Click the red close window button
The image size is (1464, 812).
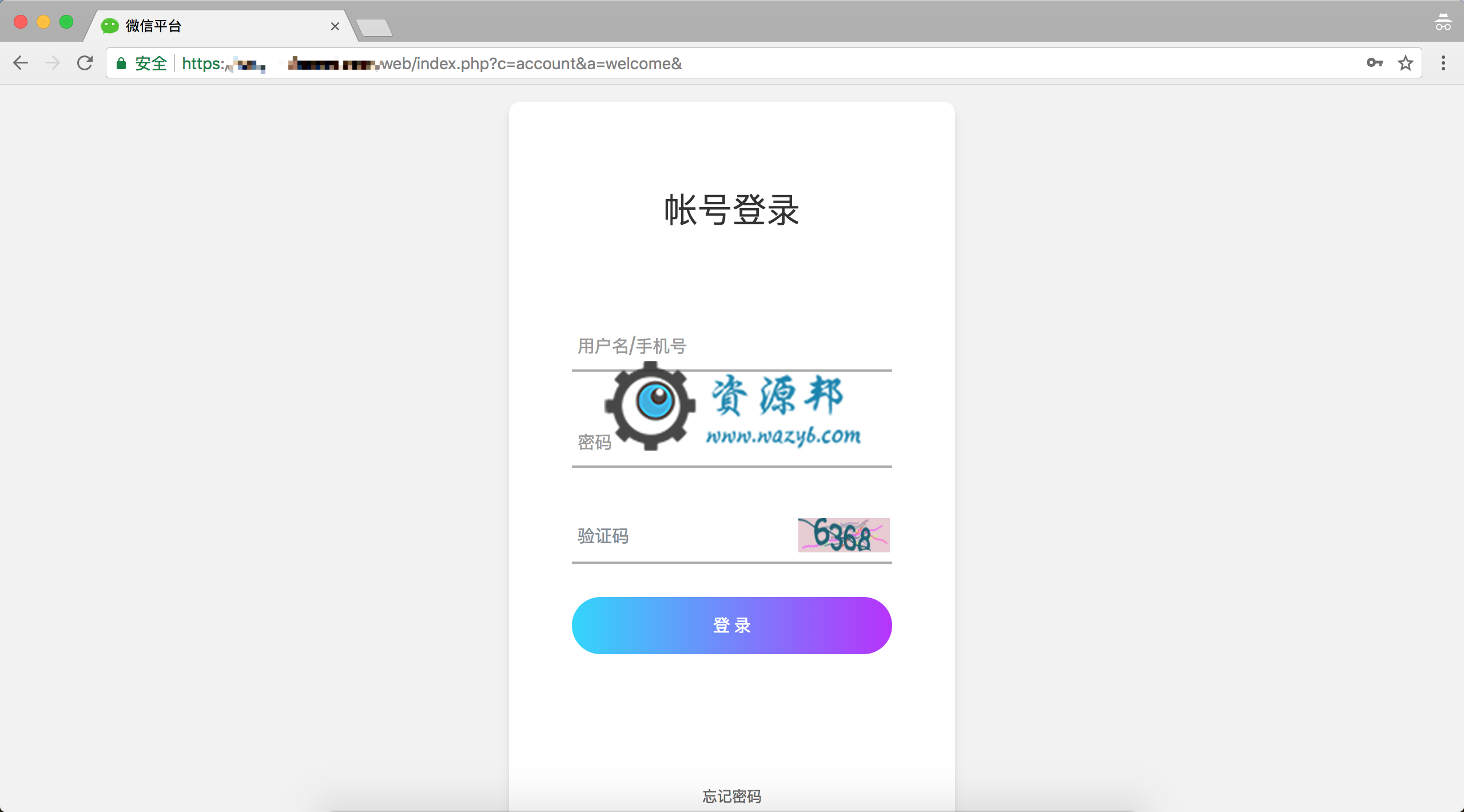click(x=21, y=22)
